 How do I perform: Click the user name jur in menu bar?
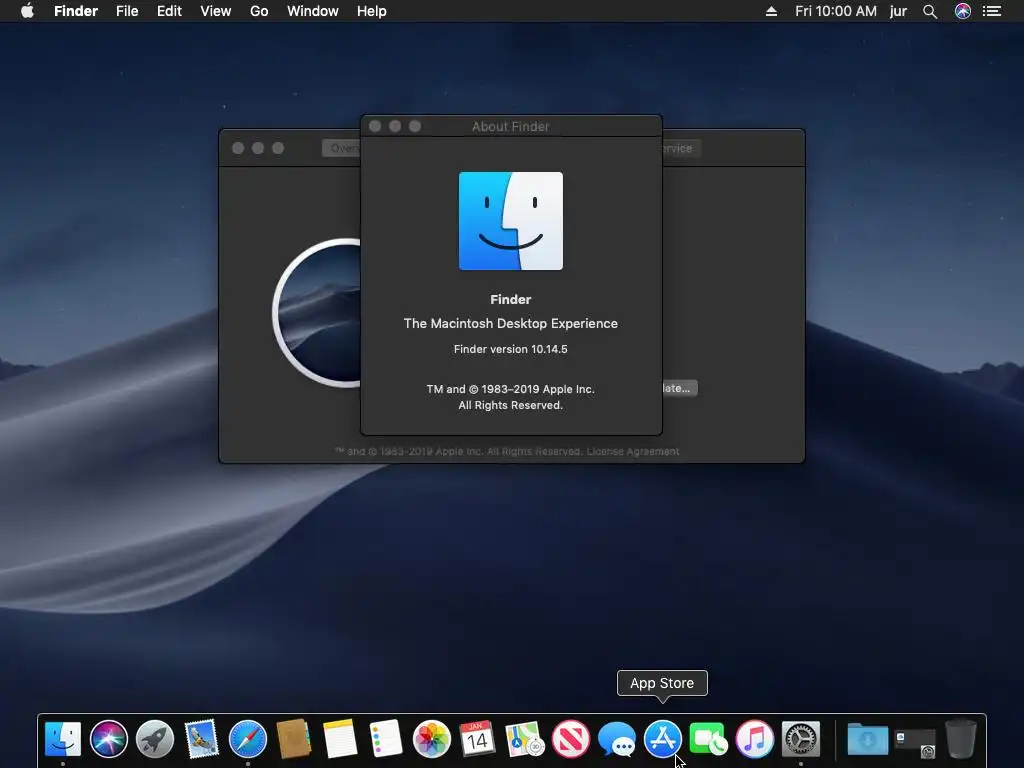click(898, 11)
